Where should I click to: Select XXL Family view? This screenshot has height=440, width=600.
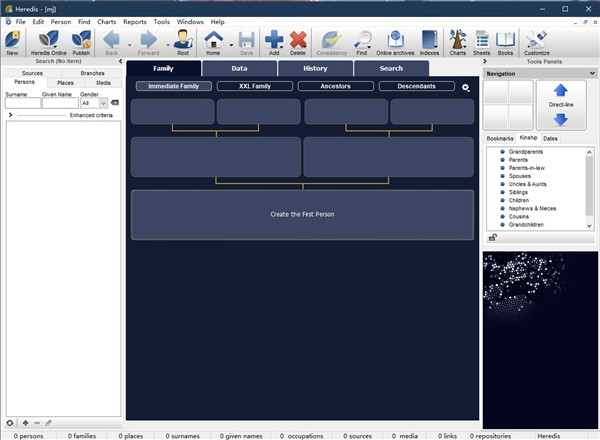pos(254,86)
